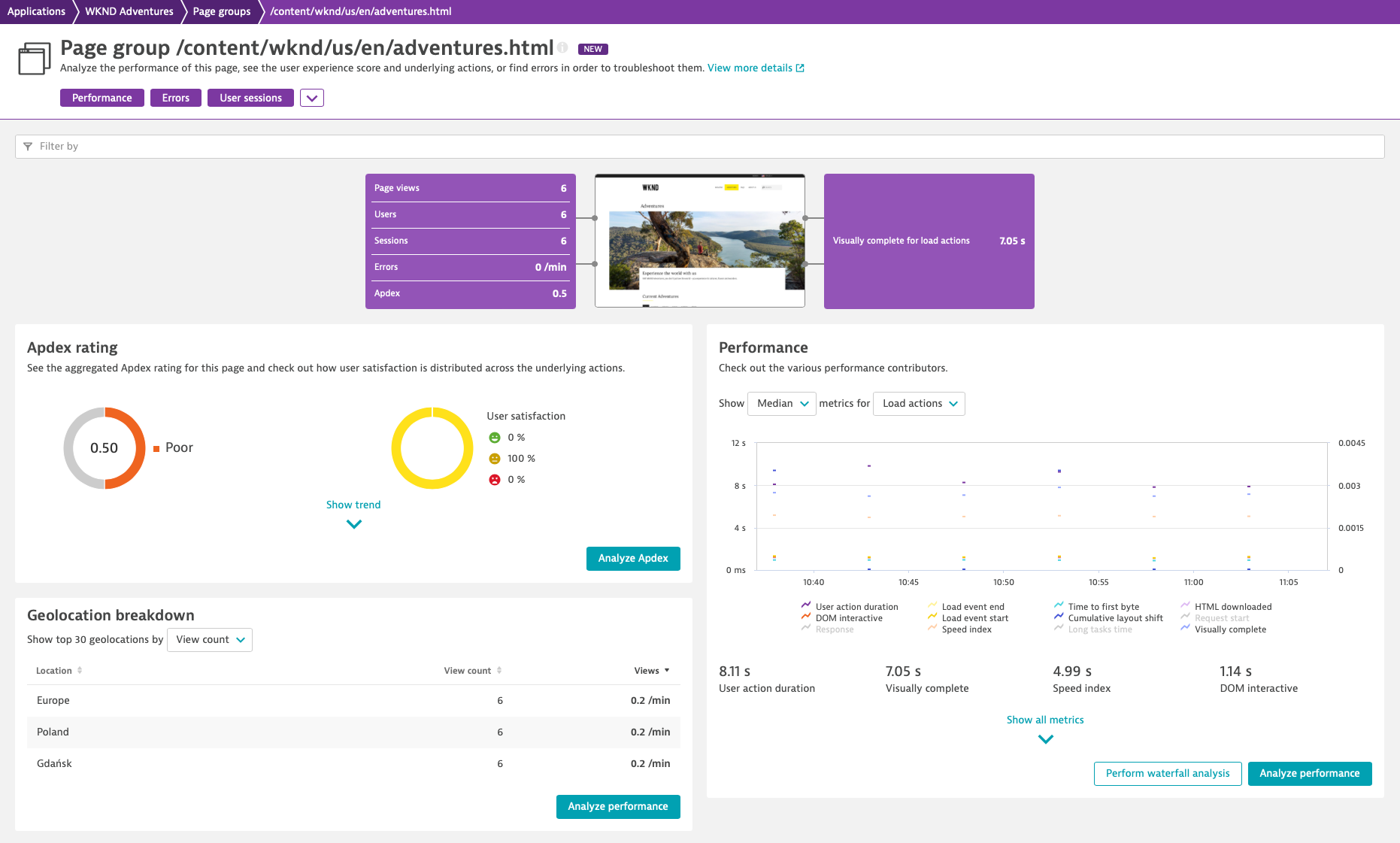
Task: Open the Median metrics dropdown
Action: (781, 403)
